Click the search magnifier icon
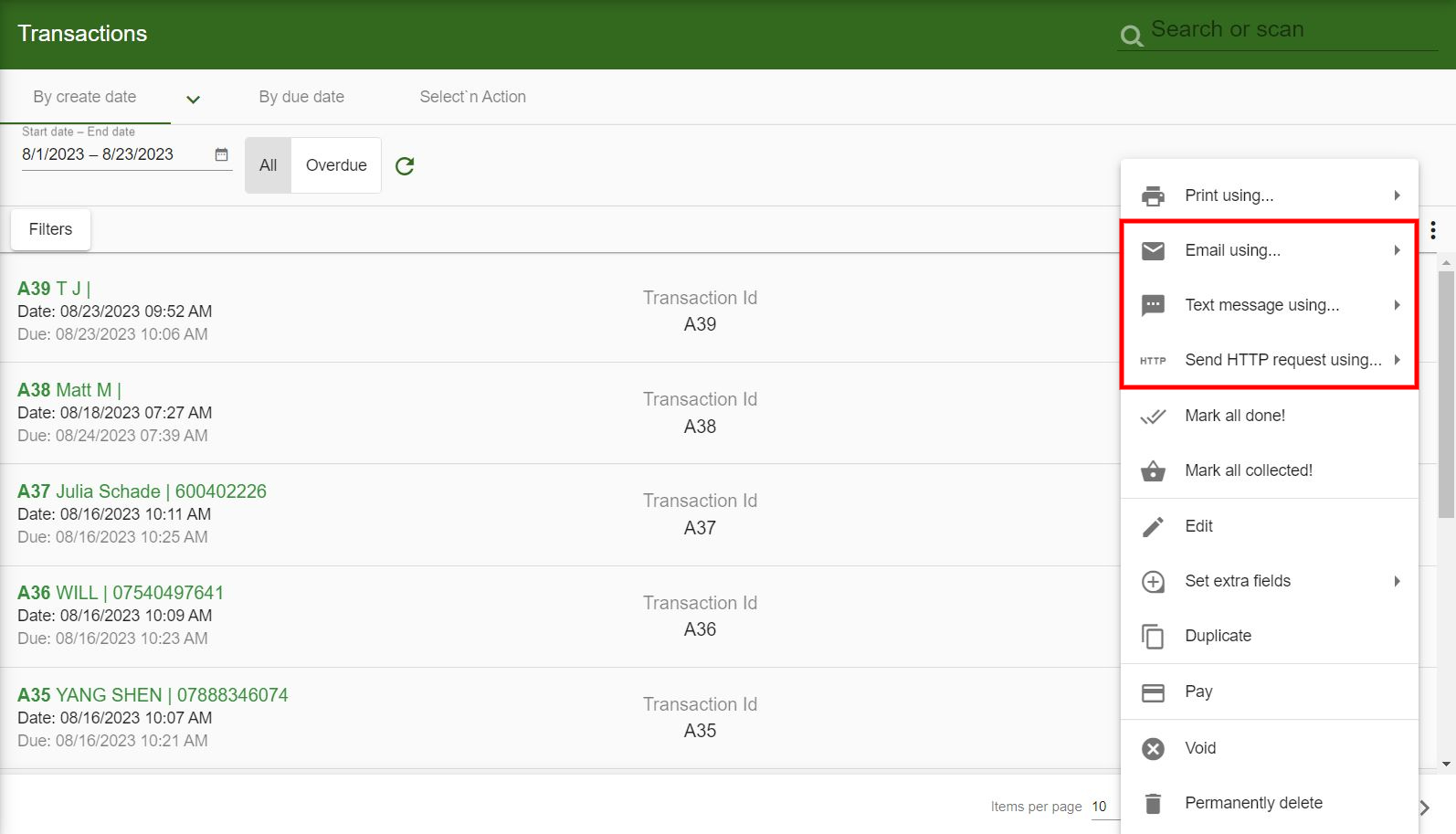Screen dimensions: 1456x834 (x=1132, y=36)
